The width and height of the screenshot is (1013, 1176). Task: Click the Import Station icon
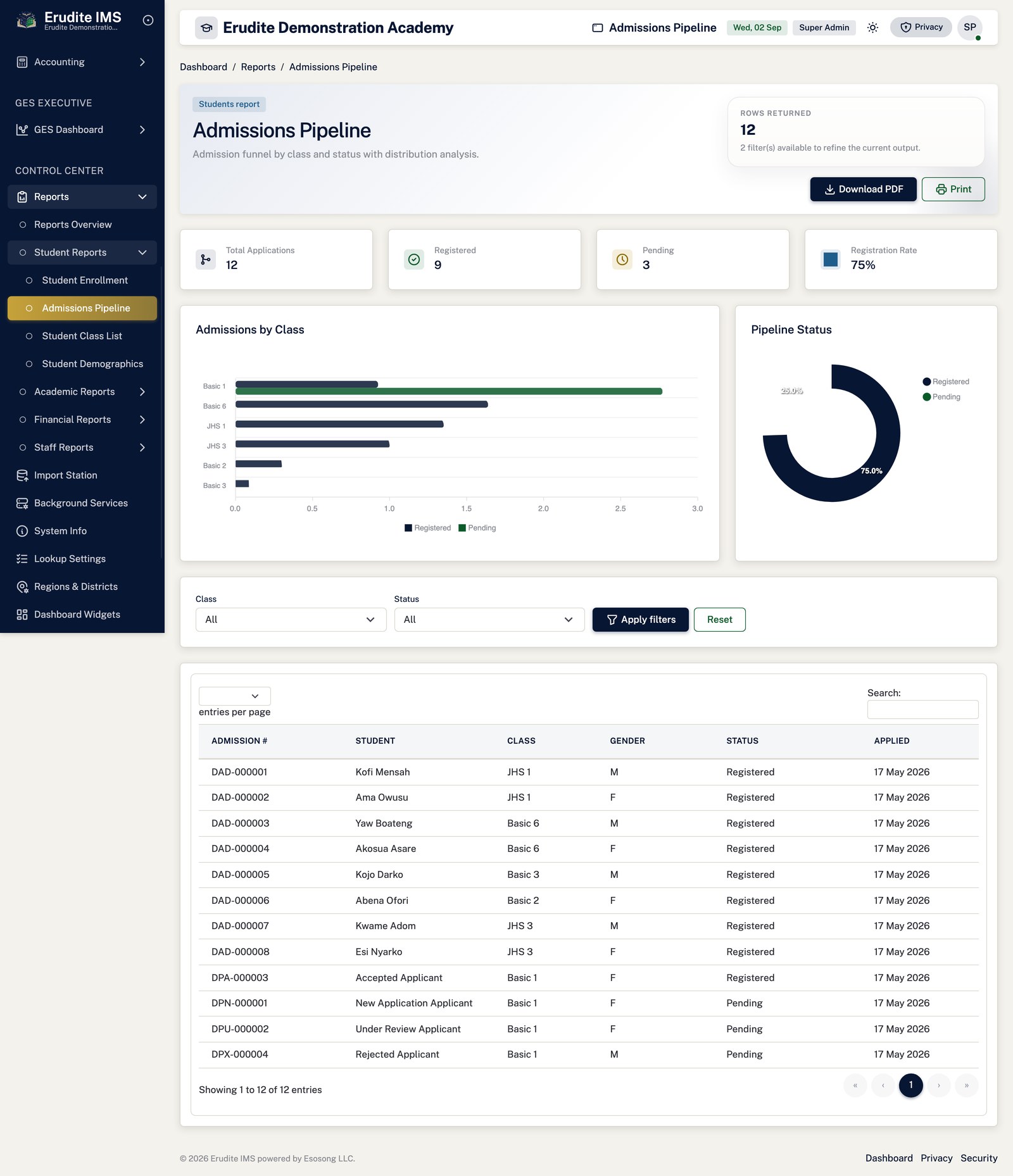coord(22,475)
